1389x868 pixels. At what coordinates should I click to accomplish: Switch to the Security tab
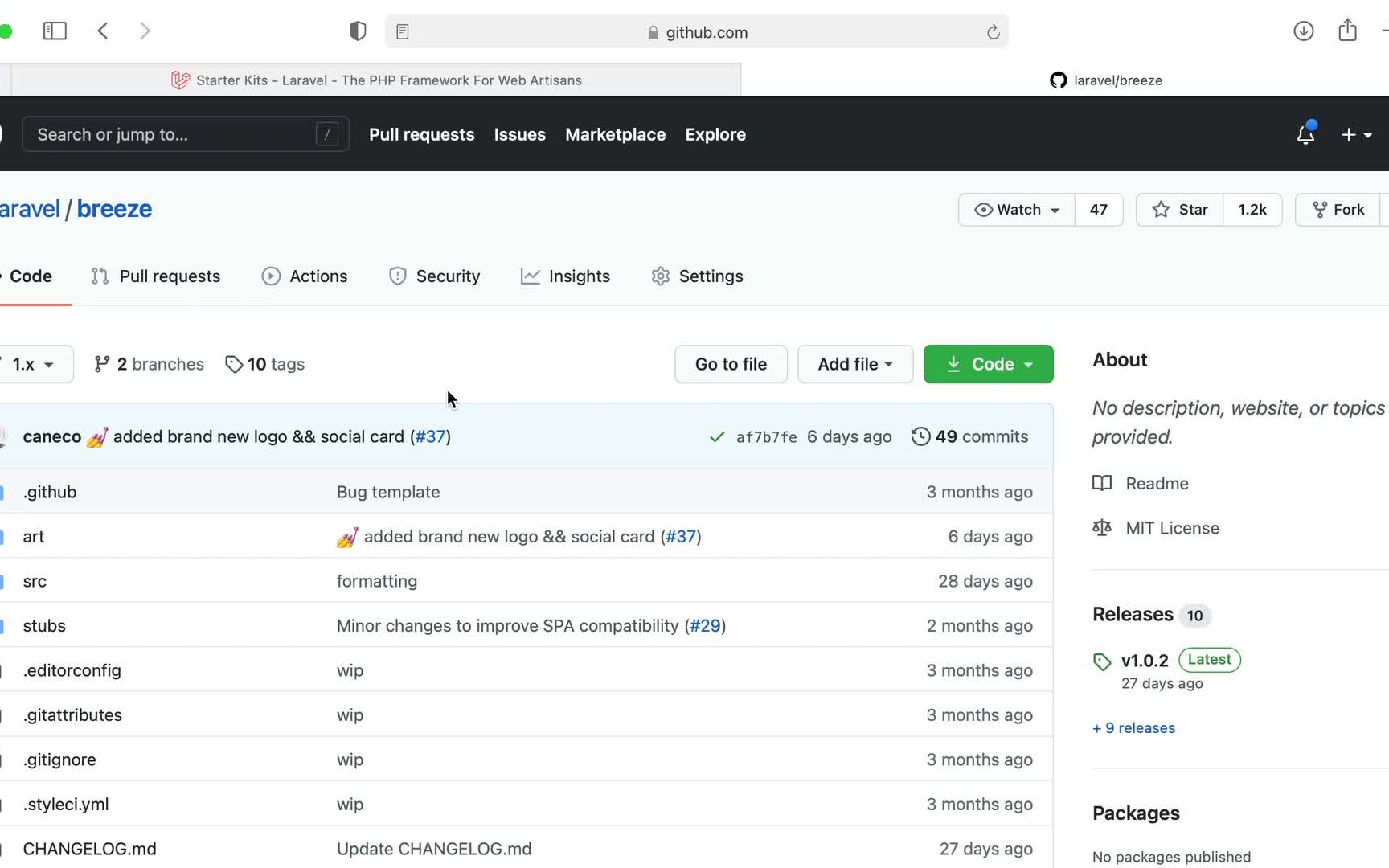click(x=434, y=276)
